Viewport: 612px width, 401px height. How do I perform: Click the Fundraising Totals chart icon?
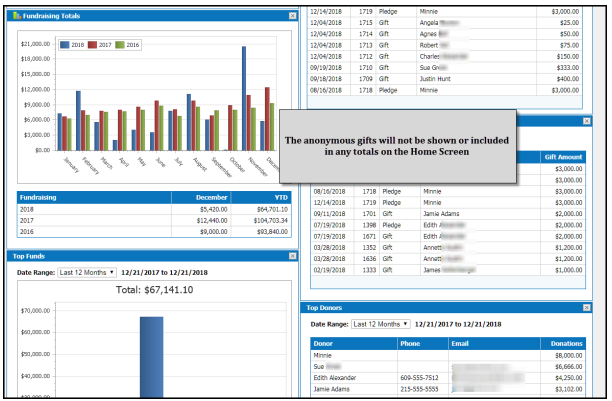(17, 16)
